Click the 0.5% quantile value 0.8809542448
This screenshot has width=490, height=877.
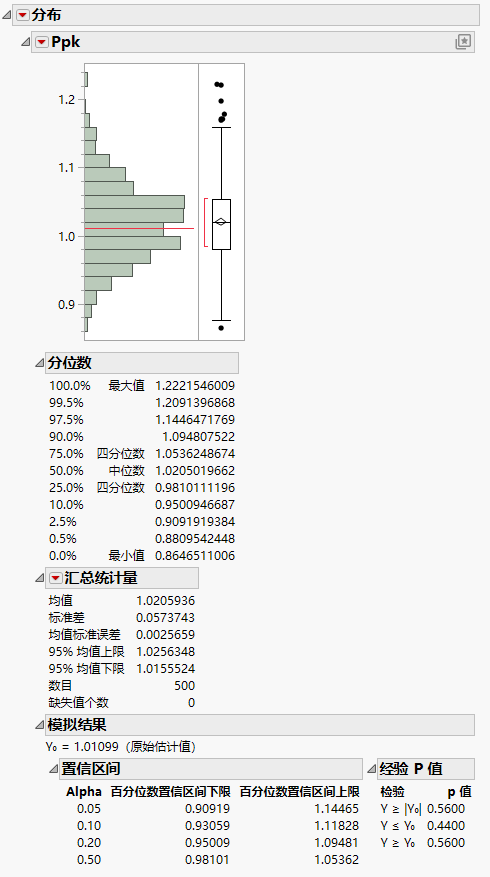(195, 539)
